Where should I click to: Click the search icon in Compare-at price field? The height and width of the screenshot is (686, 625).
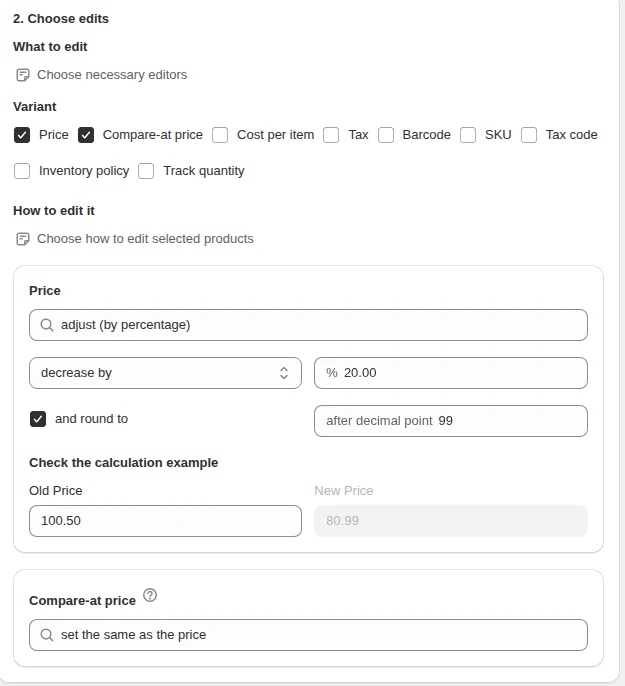(x=47, y=635)
